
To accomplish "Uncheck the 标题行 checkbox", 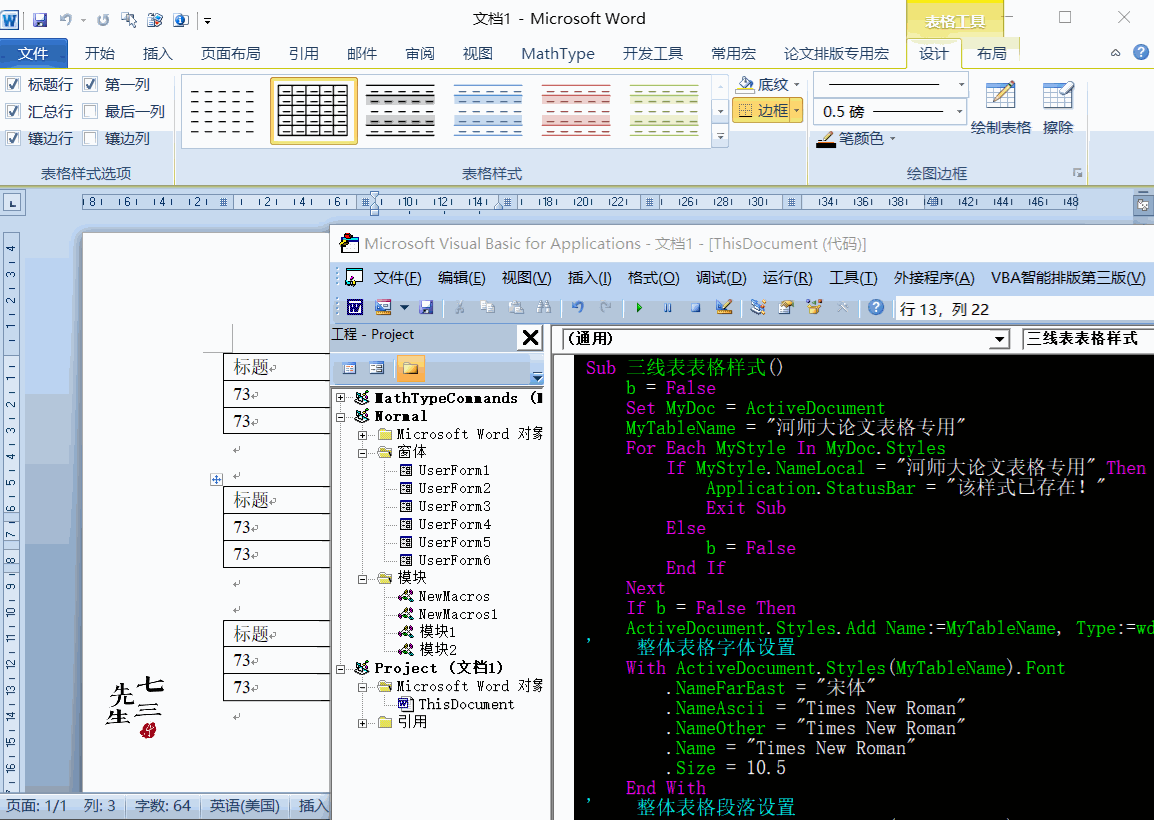I will click(13, 85).
